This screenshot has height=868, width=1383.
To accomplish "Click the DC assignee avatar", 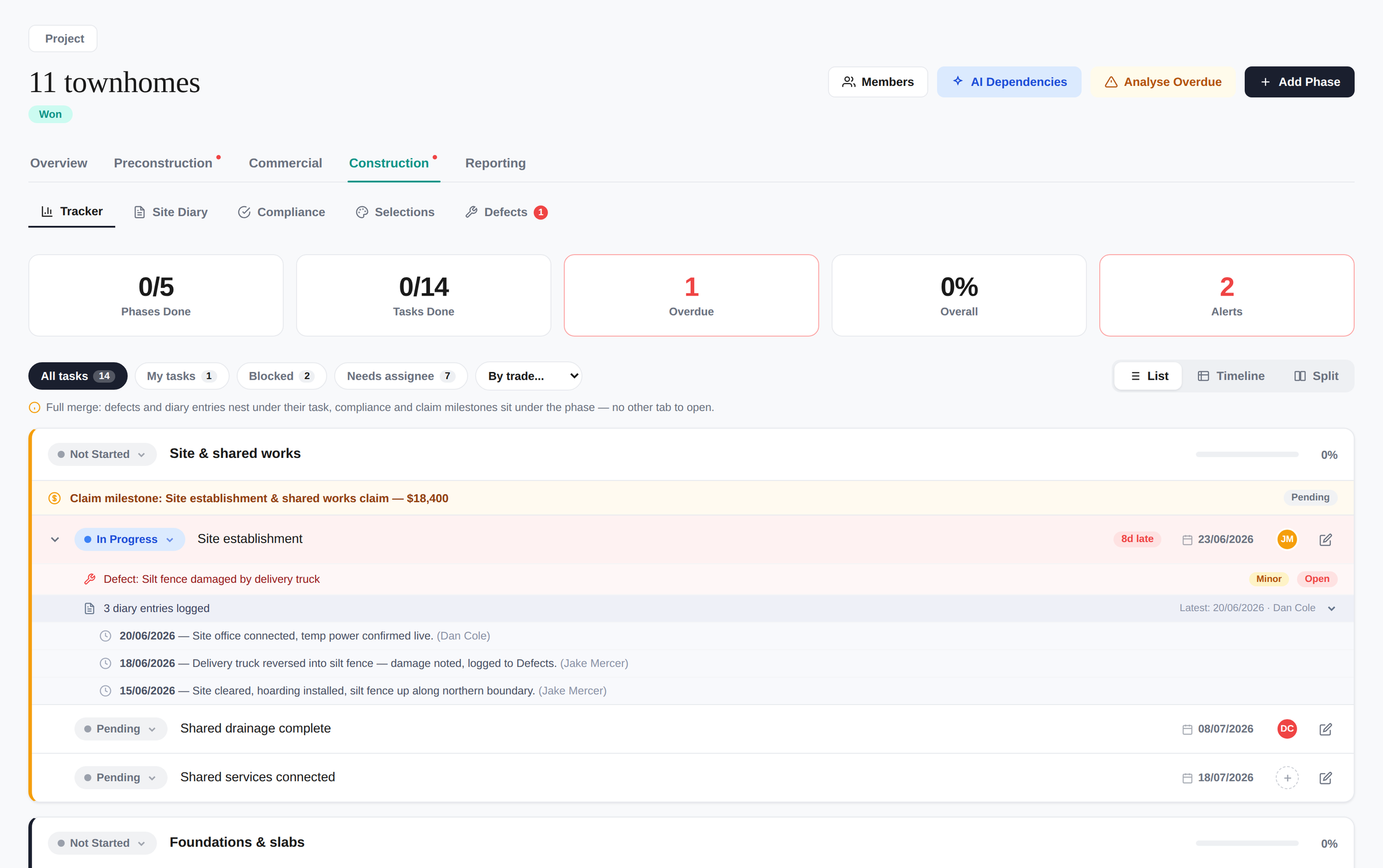I will (x=1287, y=729).
